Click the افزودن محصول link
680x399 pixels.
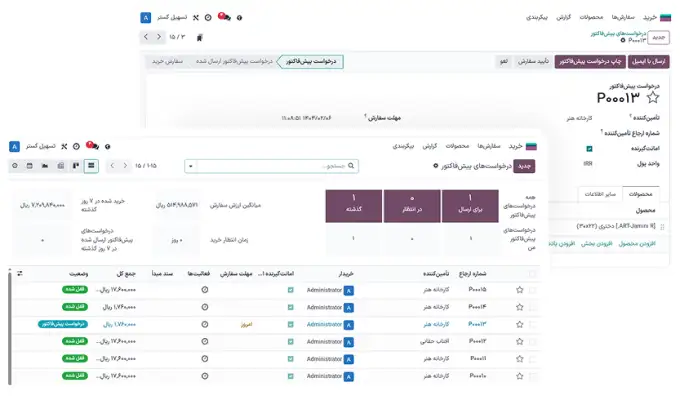tap(637, 244)
